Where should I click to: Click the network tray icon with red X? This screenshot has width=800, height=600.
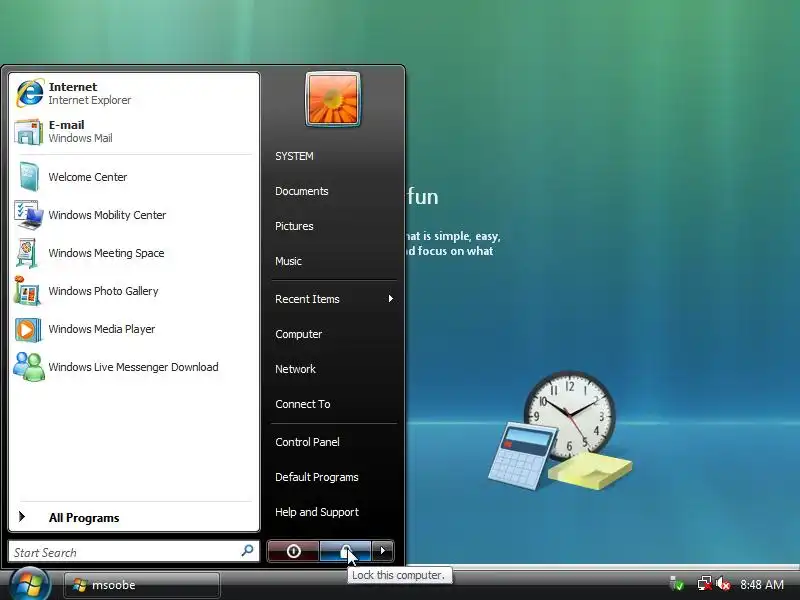coord(705,584)
